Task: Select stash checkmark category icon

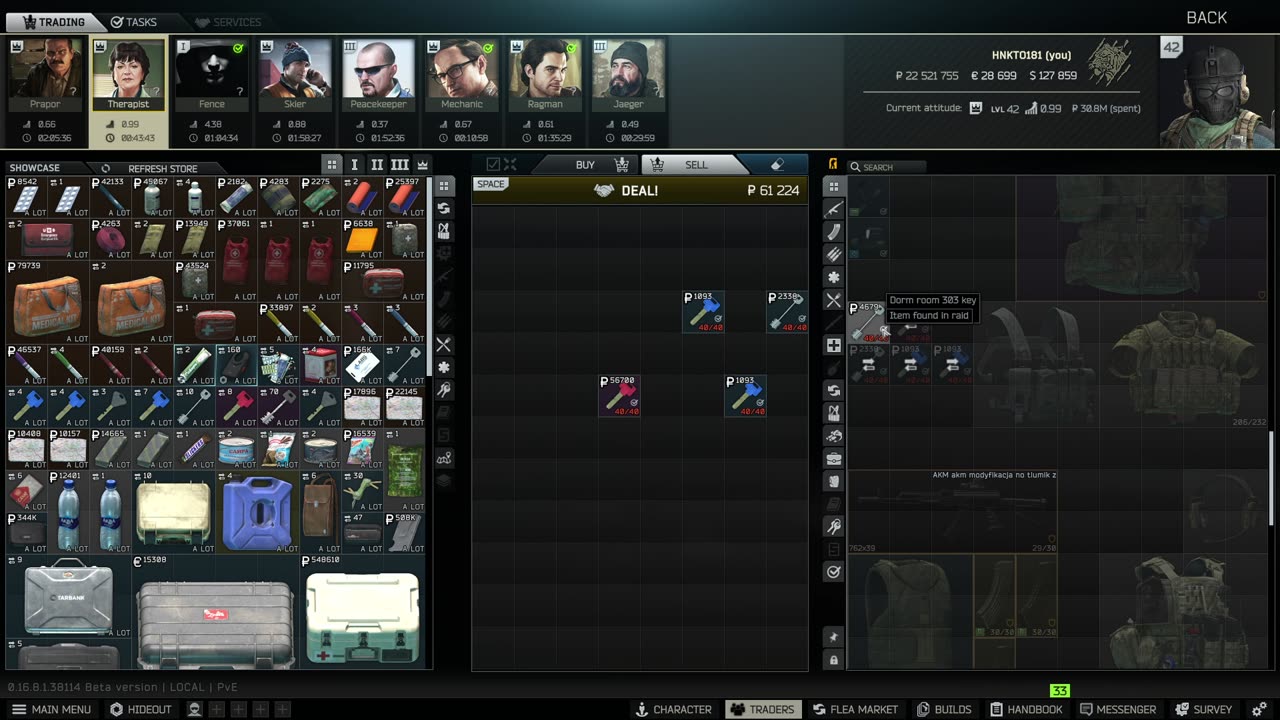Action: pyautogui.click(x=834, y=571)
